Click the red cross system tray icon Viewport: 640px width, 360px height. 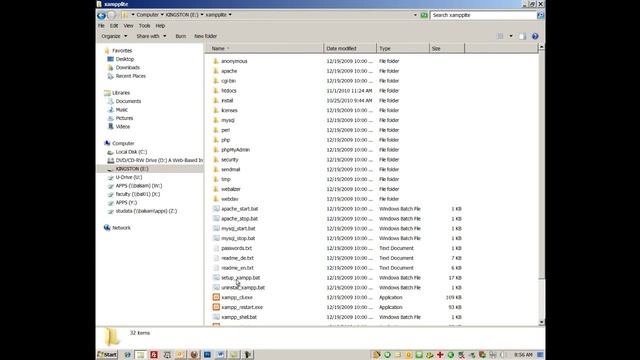pyautogui.click(x=440, y=355)
